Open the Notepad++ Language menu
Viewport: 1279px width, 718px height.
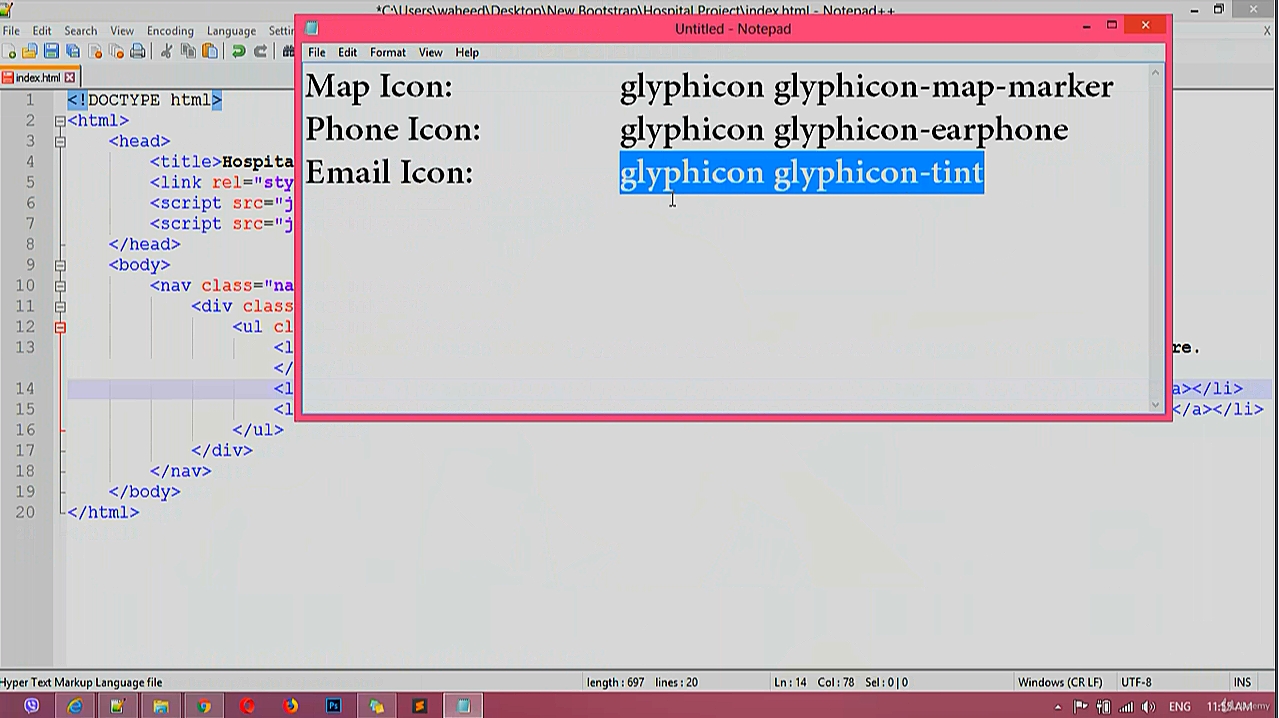coord(231,31)
